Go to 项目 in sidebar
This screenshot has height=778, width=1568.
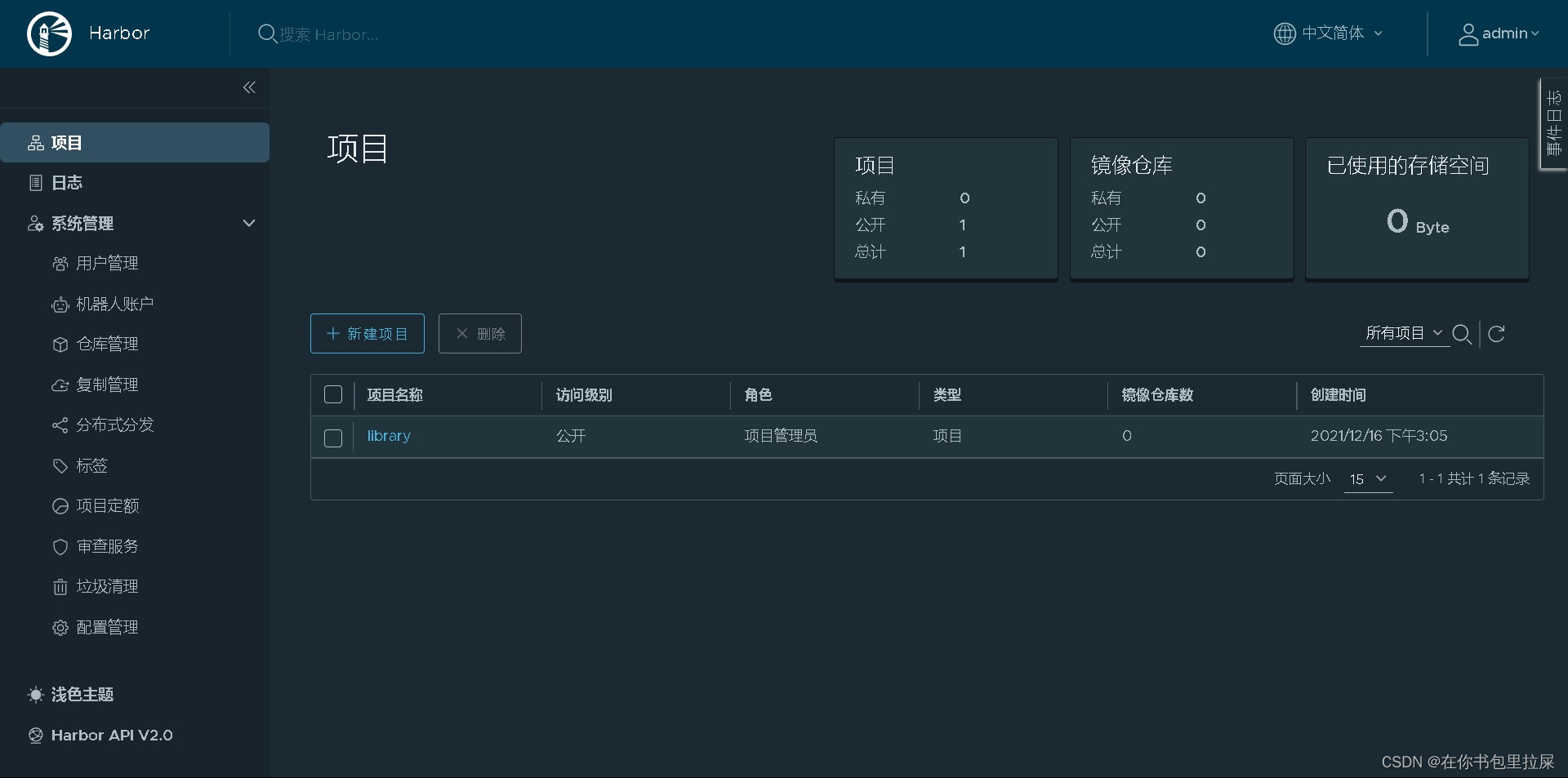tap(135, 143)
